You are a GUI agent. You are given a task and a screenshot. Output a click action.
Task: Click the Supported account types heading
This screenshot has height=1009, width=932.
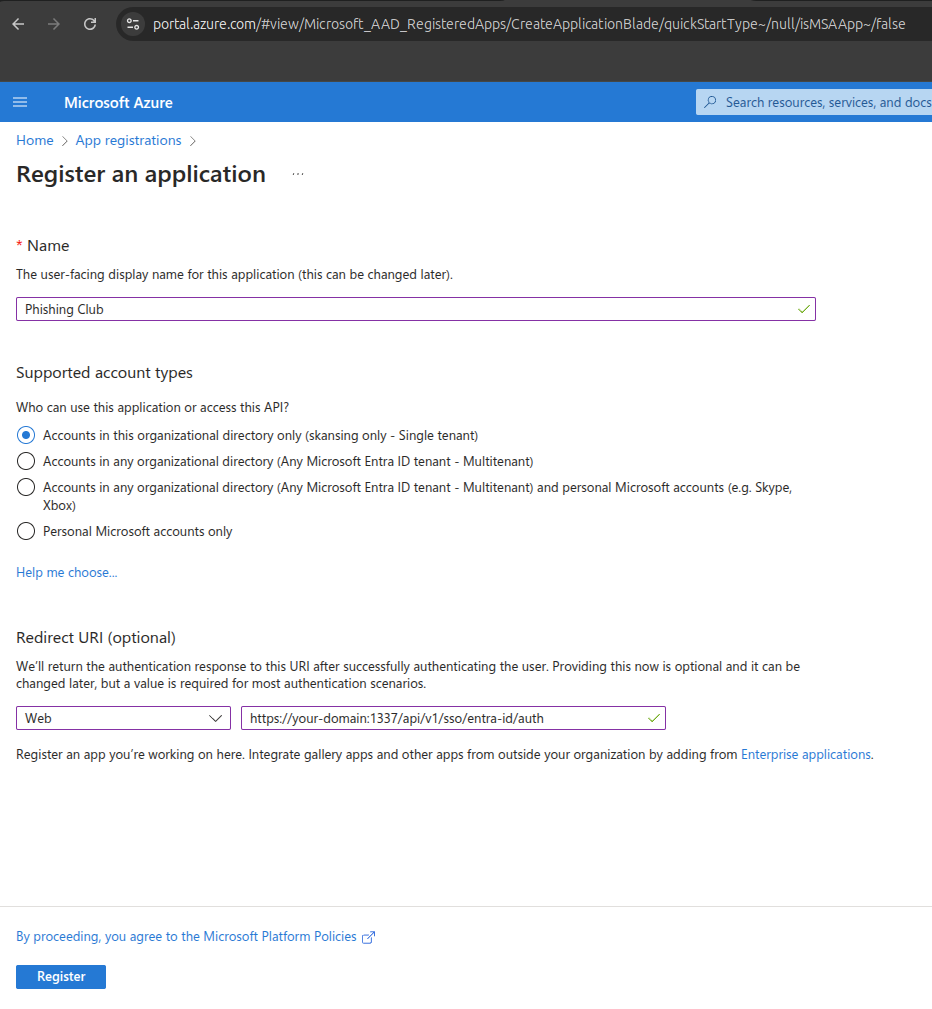(104, 373)
